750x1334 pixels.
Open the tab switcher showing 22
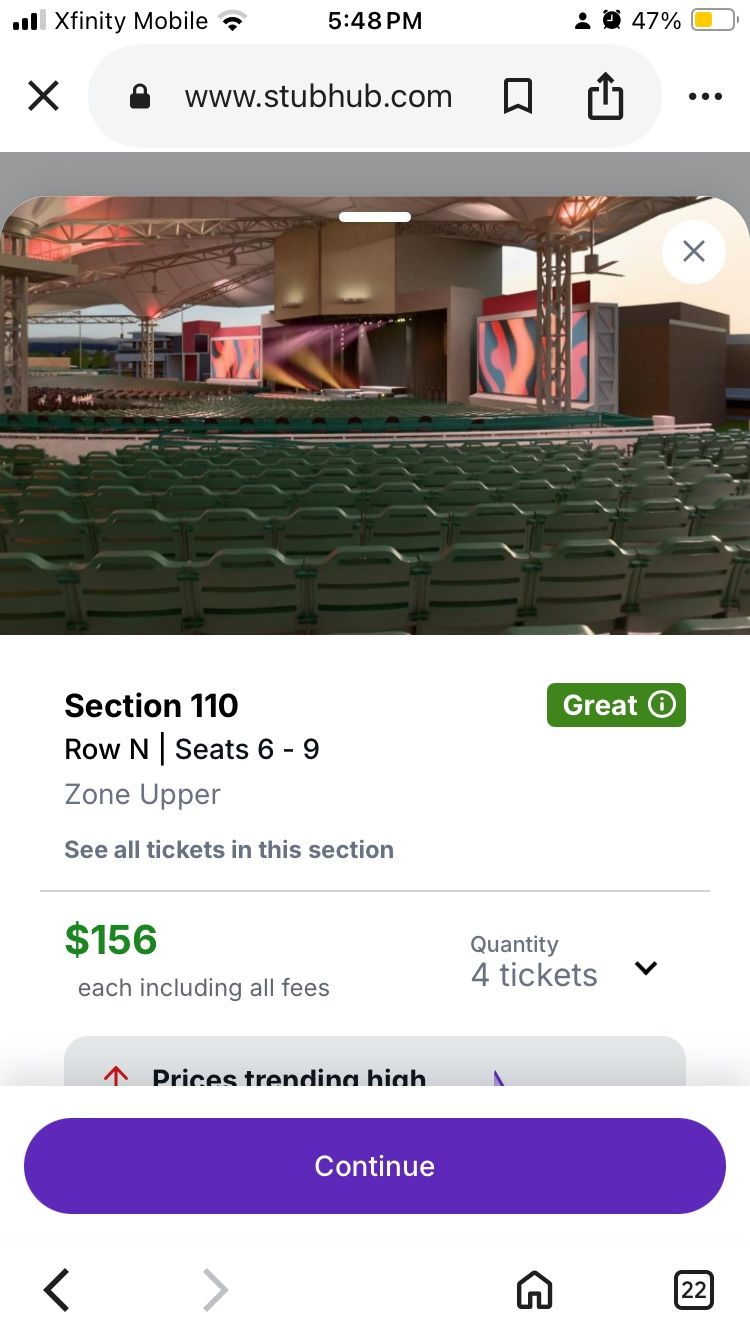693,1290
